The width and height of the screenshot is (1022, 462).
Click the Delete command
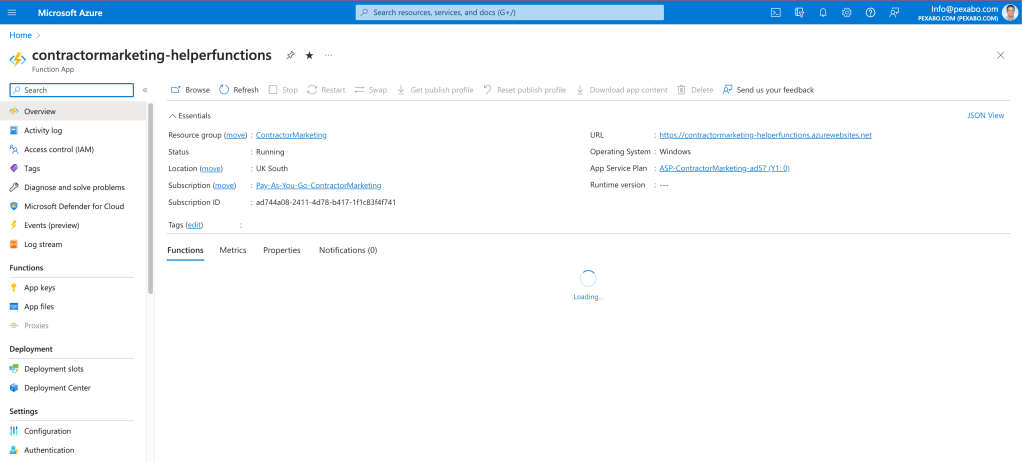[x=695, y=90]
